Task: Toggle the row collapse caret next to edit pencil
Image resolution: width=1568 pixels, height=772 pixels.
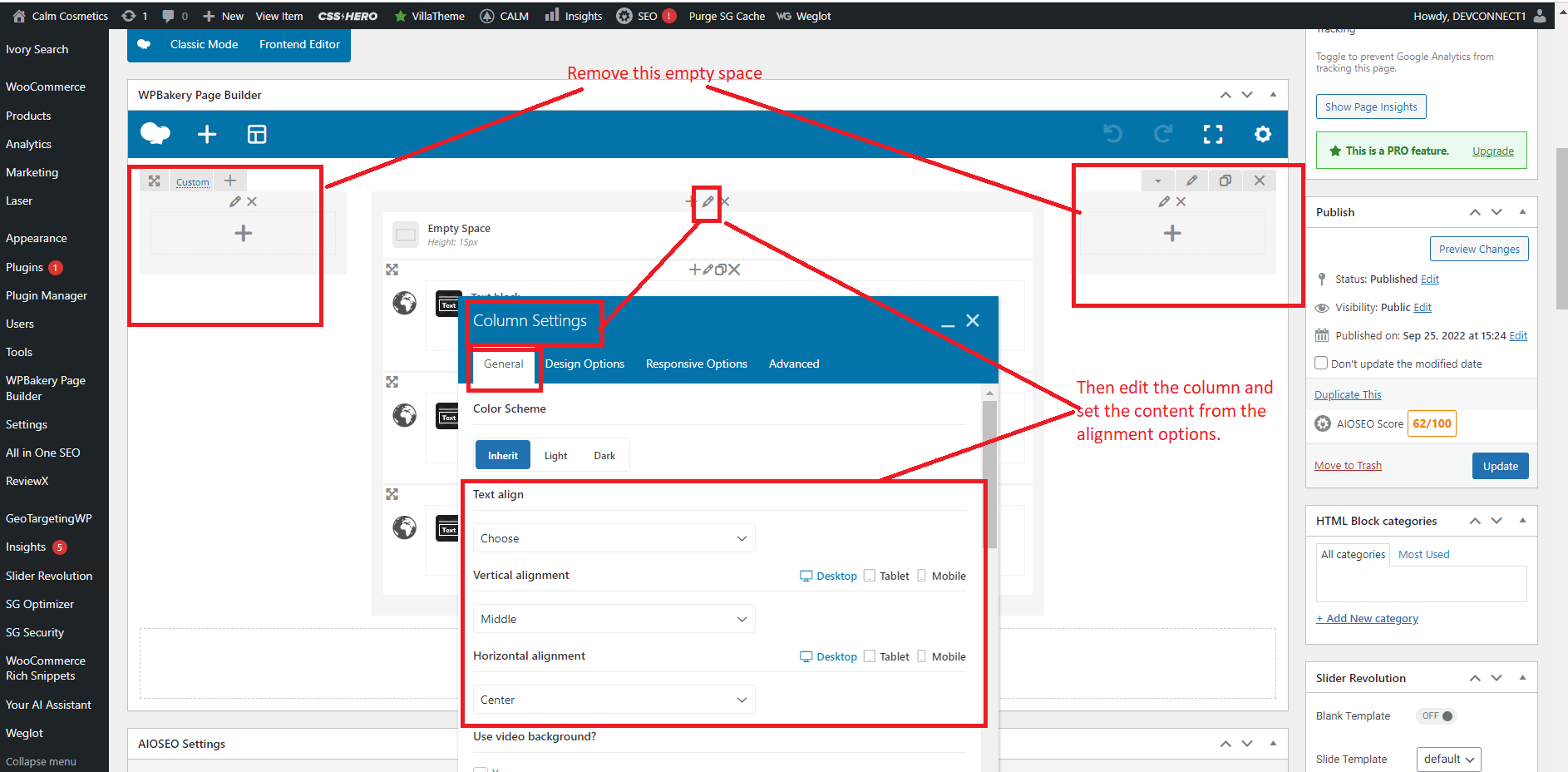Action: click(x=1157, y=181)
